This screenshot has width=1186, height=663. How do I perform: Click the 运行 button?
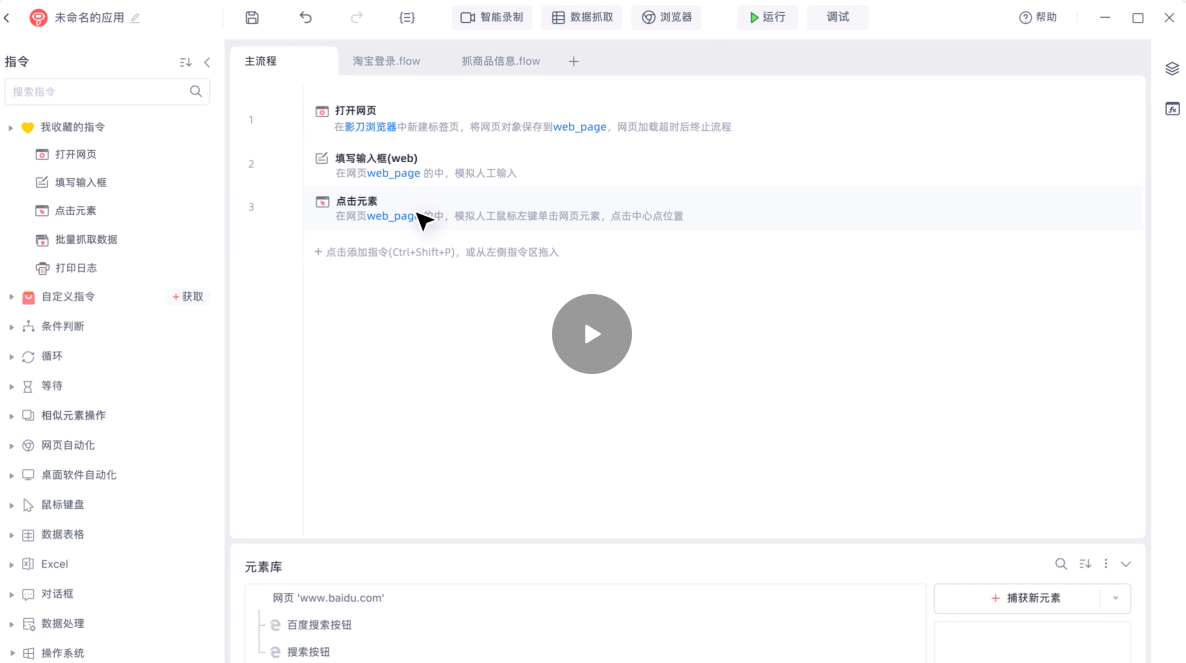tap(767, 17)
